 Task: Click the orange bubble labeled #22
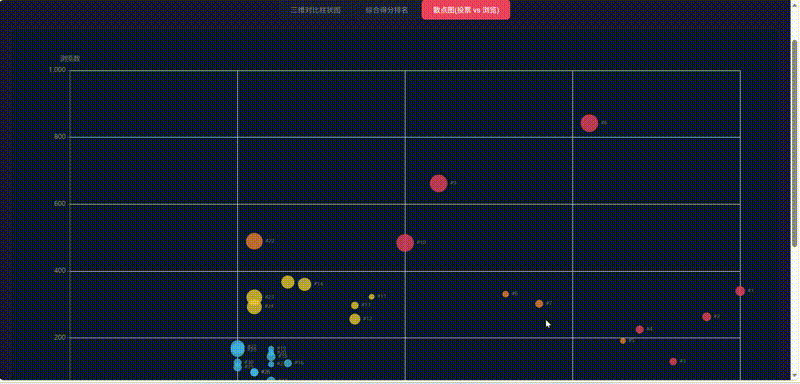[x=254, y=241]
